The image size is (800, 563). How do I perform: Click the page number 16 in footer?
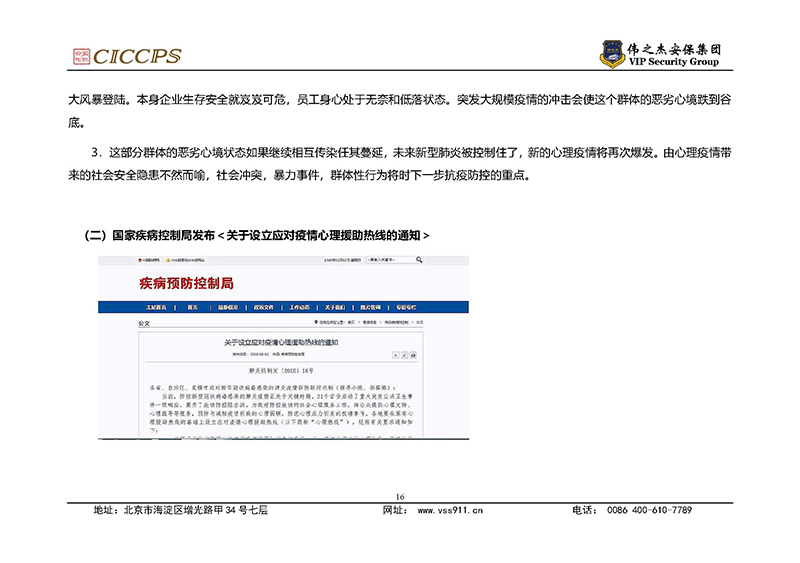click(400, 497)
